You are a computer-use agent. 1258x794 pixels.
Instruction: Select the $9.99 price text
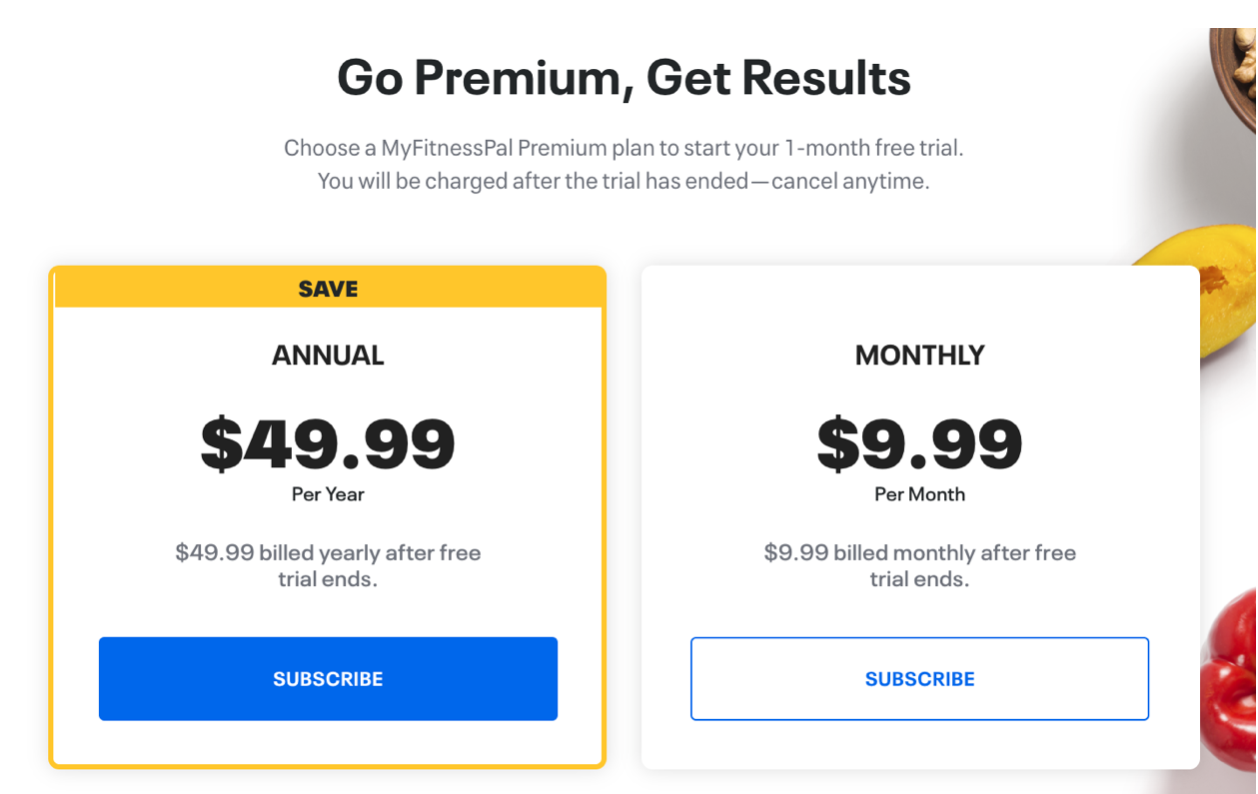(920, 444)
